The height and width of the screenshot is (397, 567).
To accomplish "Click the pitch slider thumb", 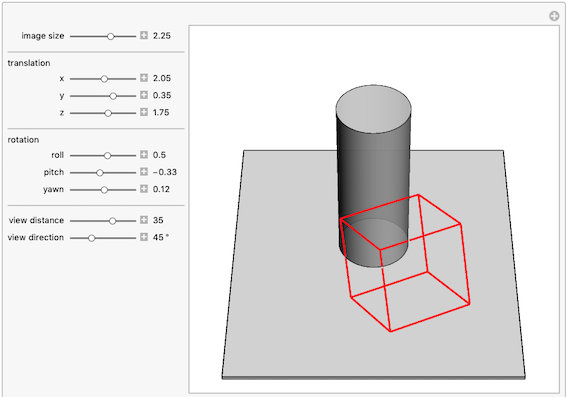I will (100, 173).
